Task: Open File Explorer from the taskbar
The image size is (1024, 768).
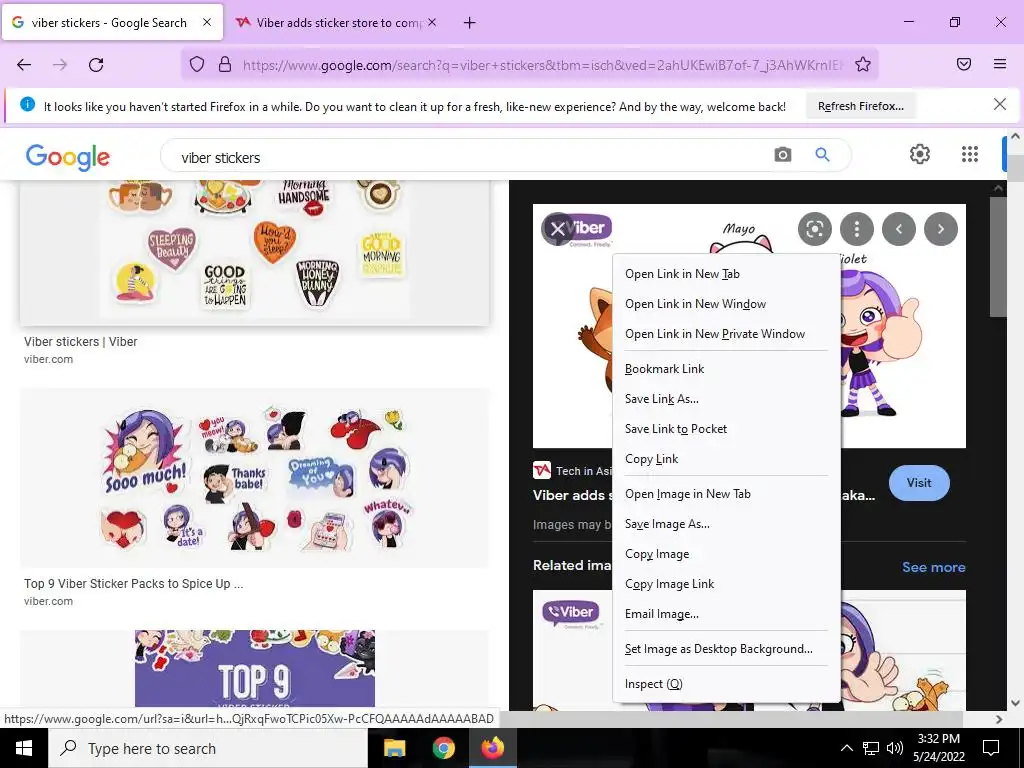Action: click(394, 748)
